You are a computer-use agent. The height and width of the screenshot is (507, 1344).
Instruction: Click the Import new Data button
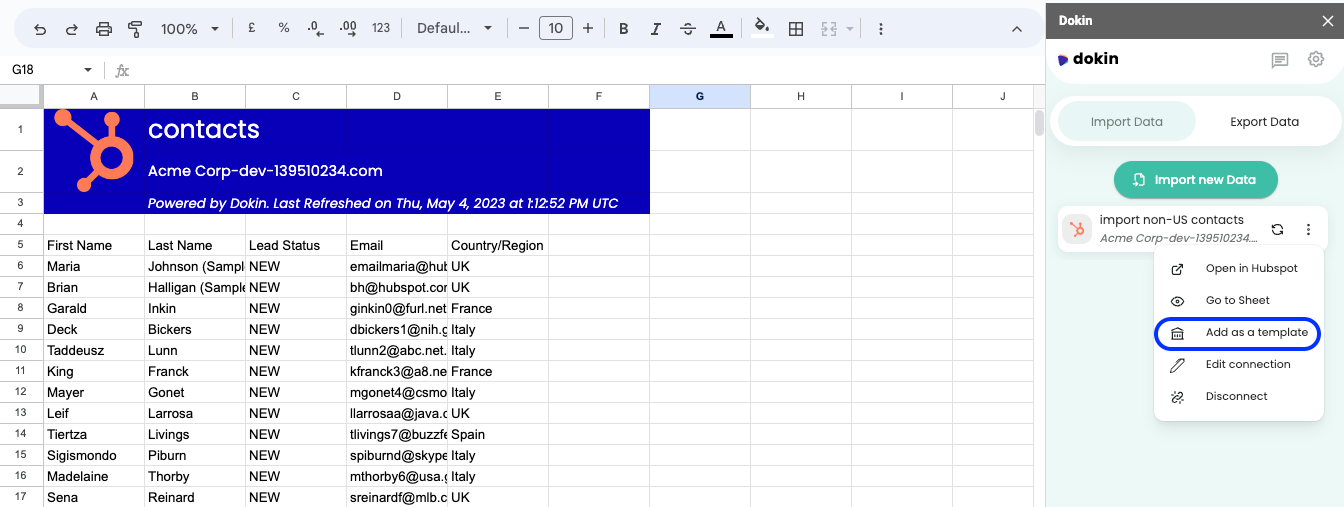click(1196, 180)
